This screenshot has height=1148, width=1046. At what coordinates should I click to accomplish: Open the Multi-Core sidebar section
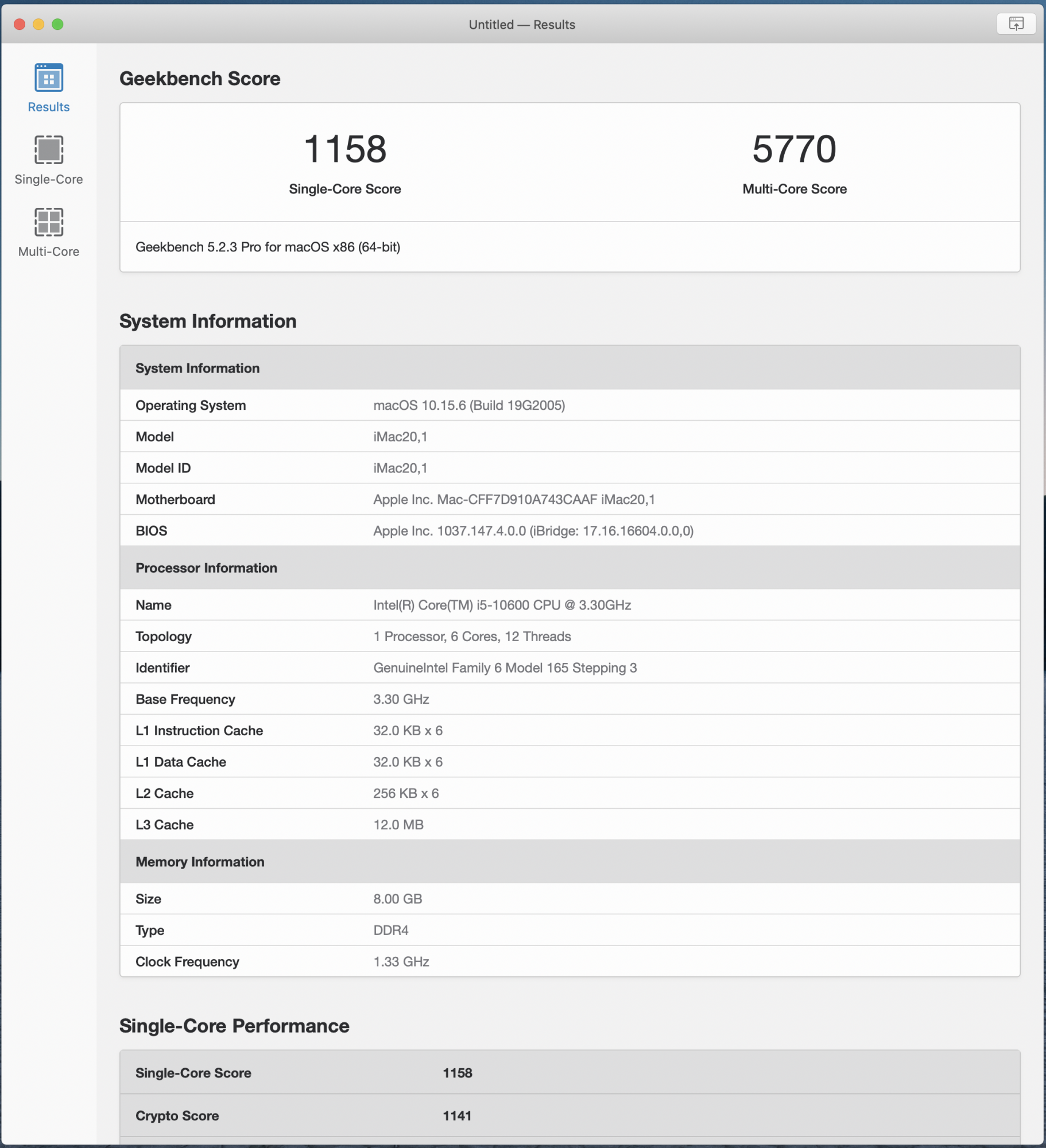49,232
